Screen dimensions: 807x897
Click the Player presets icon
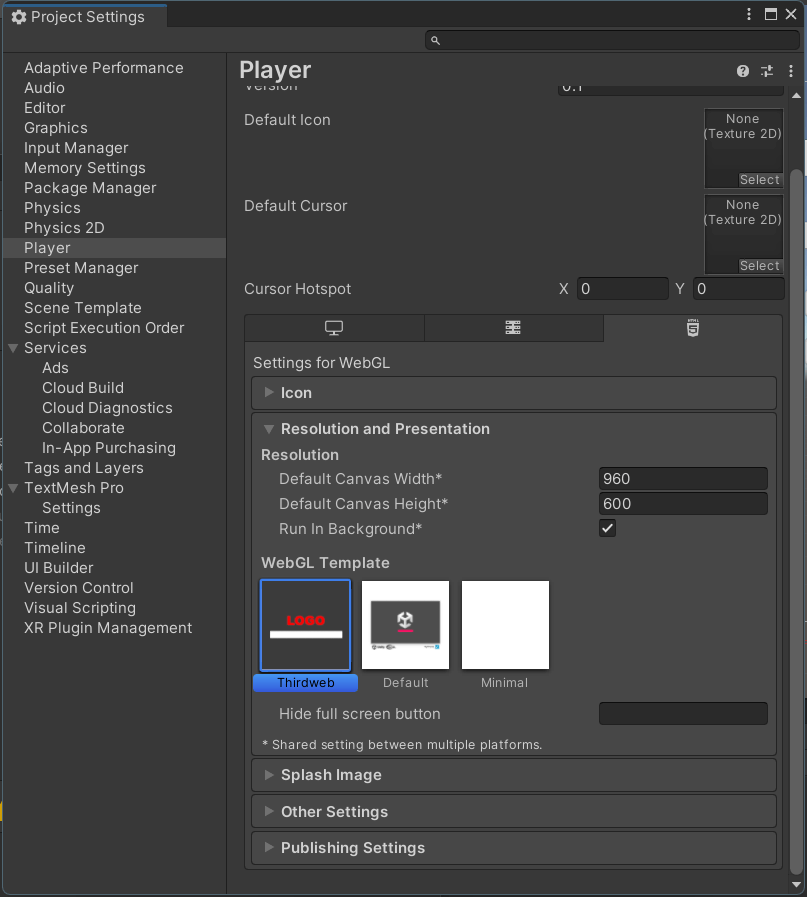(x=767, y=71)
